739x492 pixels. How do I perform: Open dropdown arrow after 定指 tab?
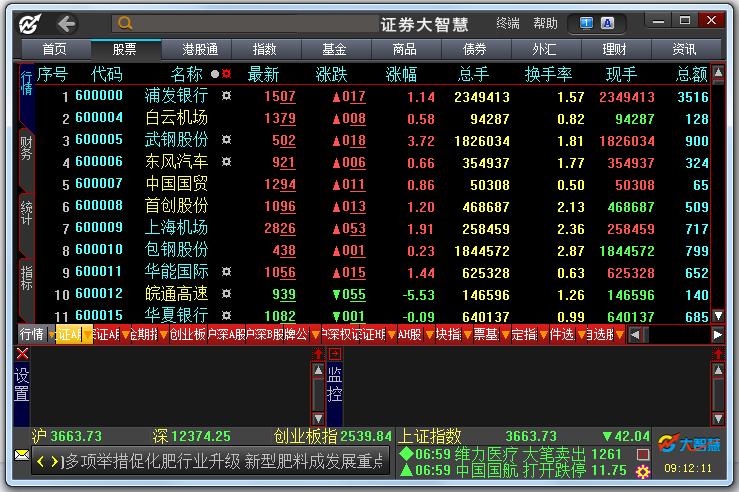[x=543, y=335]
